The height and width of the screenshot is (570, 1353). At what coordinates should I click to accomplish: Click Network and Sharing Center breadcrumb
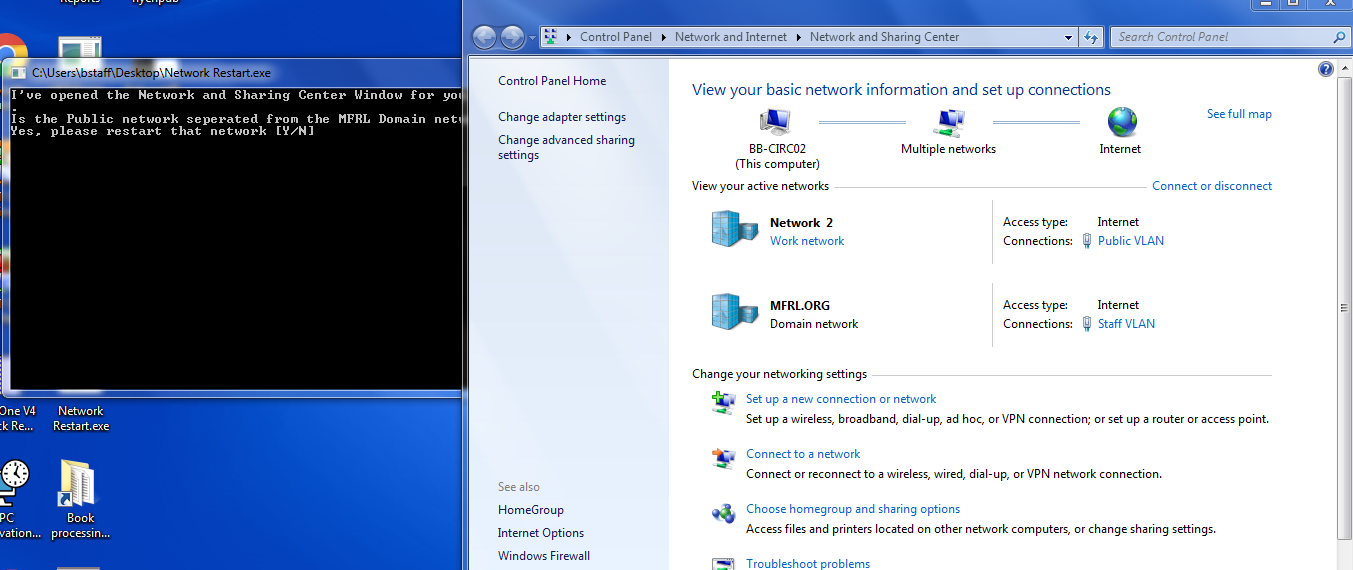point(884,37)
